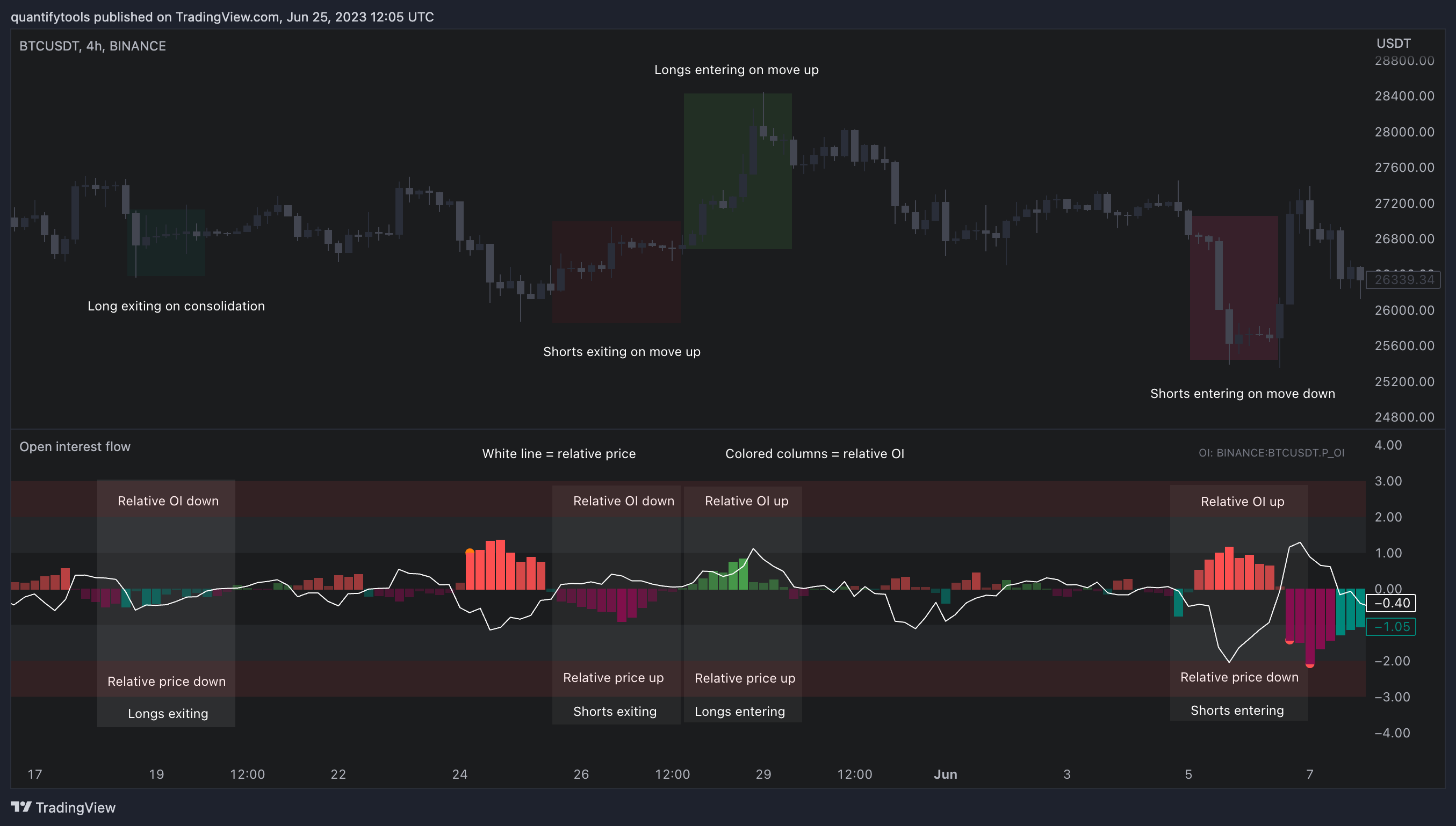The height and width of the screenshot is (826, 1456).
Task: Click the current price tag 26339.34
Action: tap(1403, 280)
